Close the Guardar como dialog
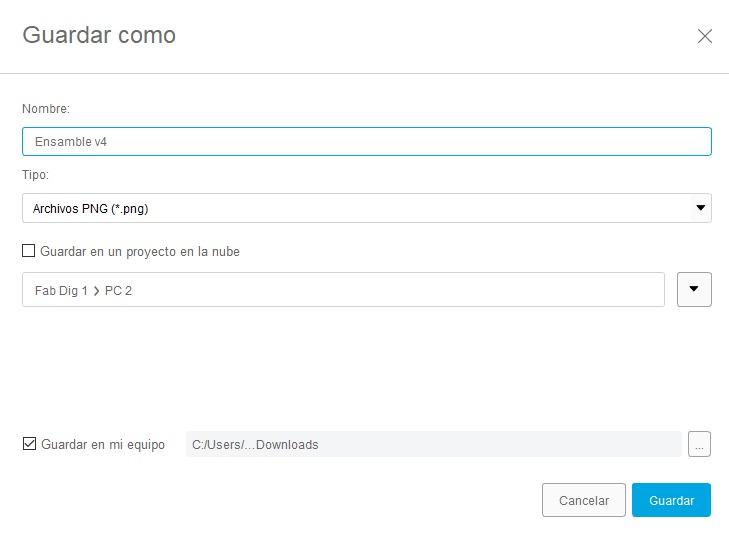The image size is (729, 533). pyautogui.click(x=705, y=36)
